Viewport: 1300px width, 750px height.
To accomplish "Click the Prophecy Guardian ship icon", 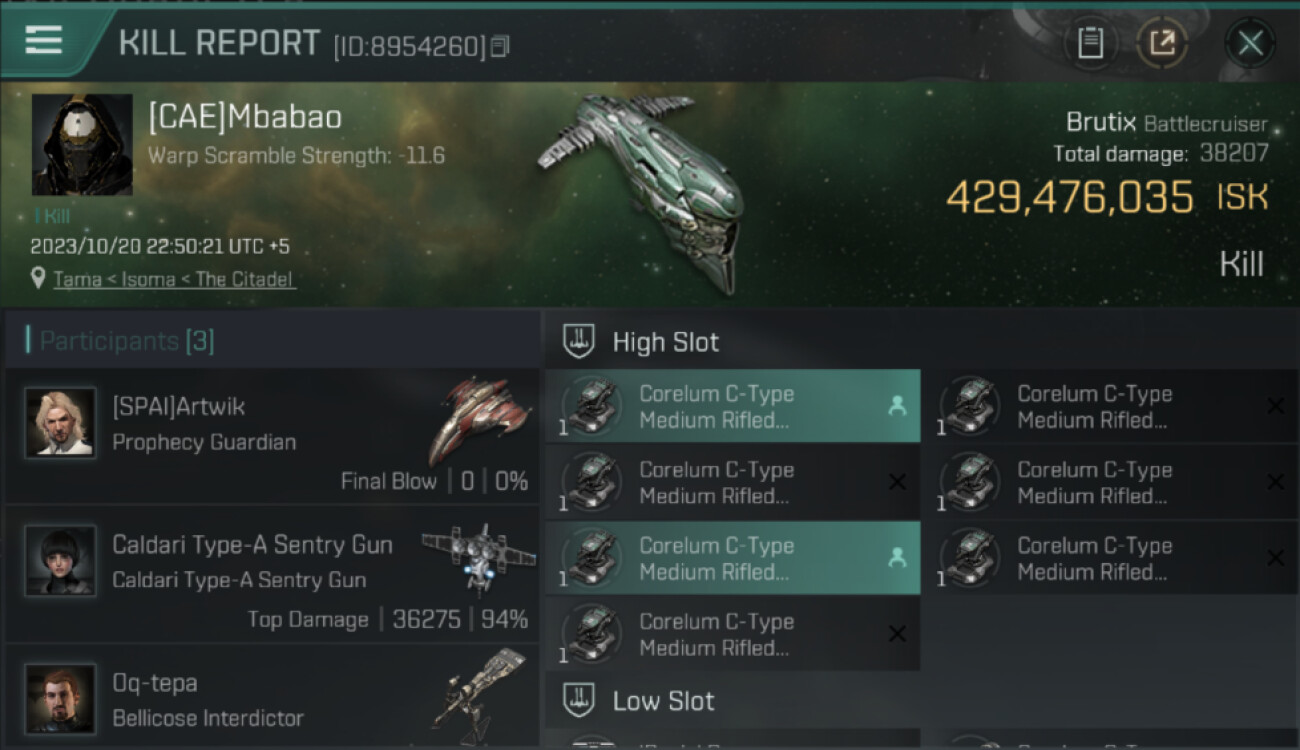I will [478, 420].
